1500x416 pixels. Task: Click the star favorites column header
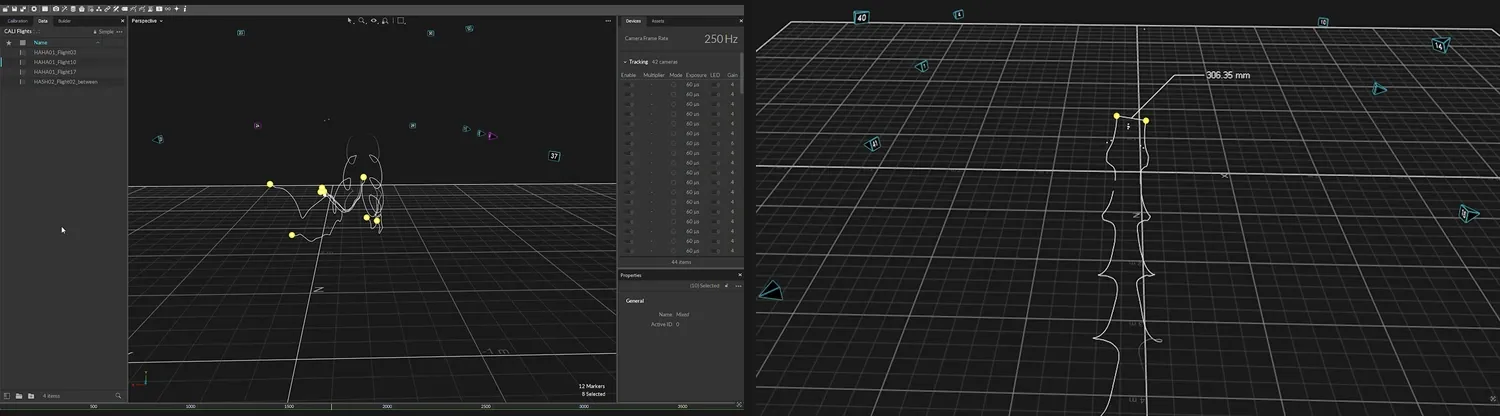click(x=9, y=43)
